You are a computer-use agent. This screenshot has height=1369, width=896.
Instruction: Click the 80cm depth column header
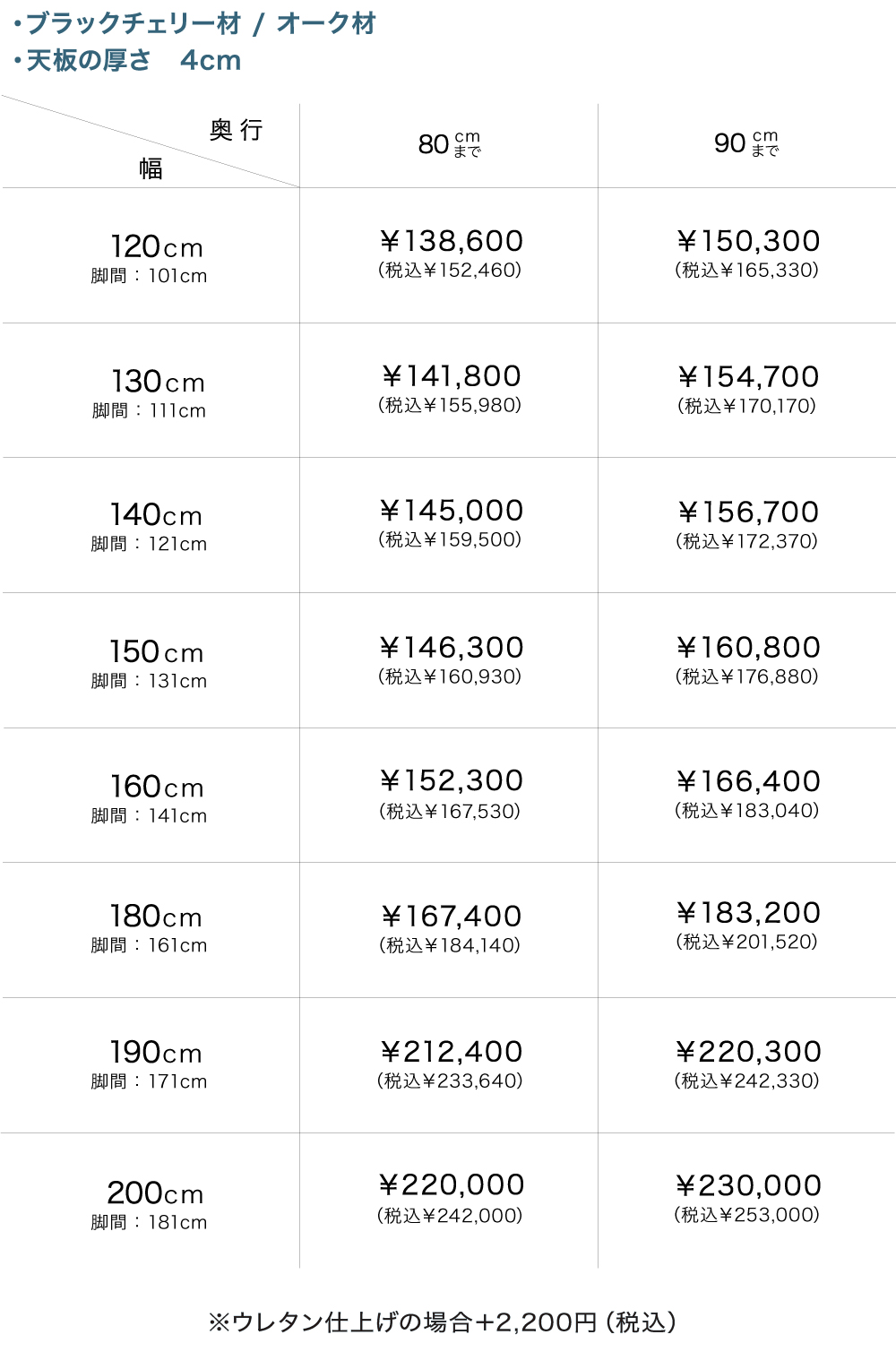449,143
